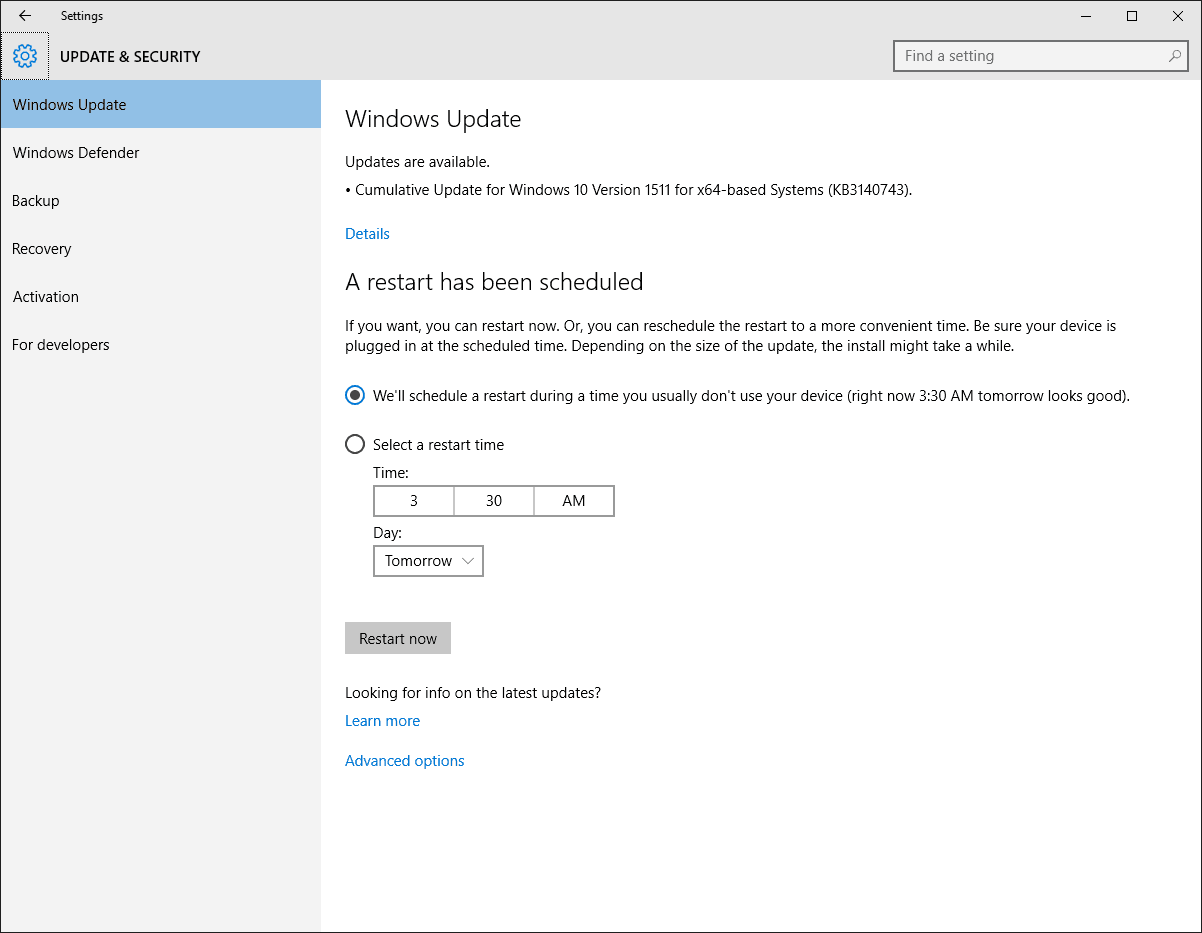Open Advanced options link
The image size is (1202, 933).
point(405,761)
